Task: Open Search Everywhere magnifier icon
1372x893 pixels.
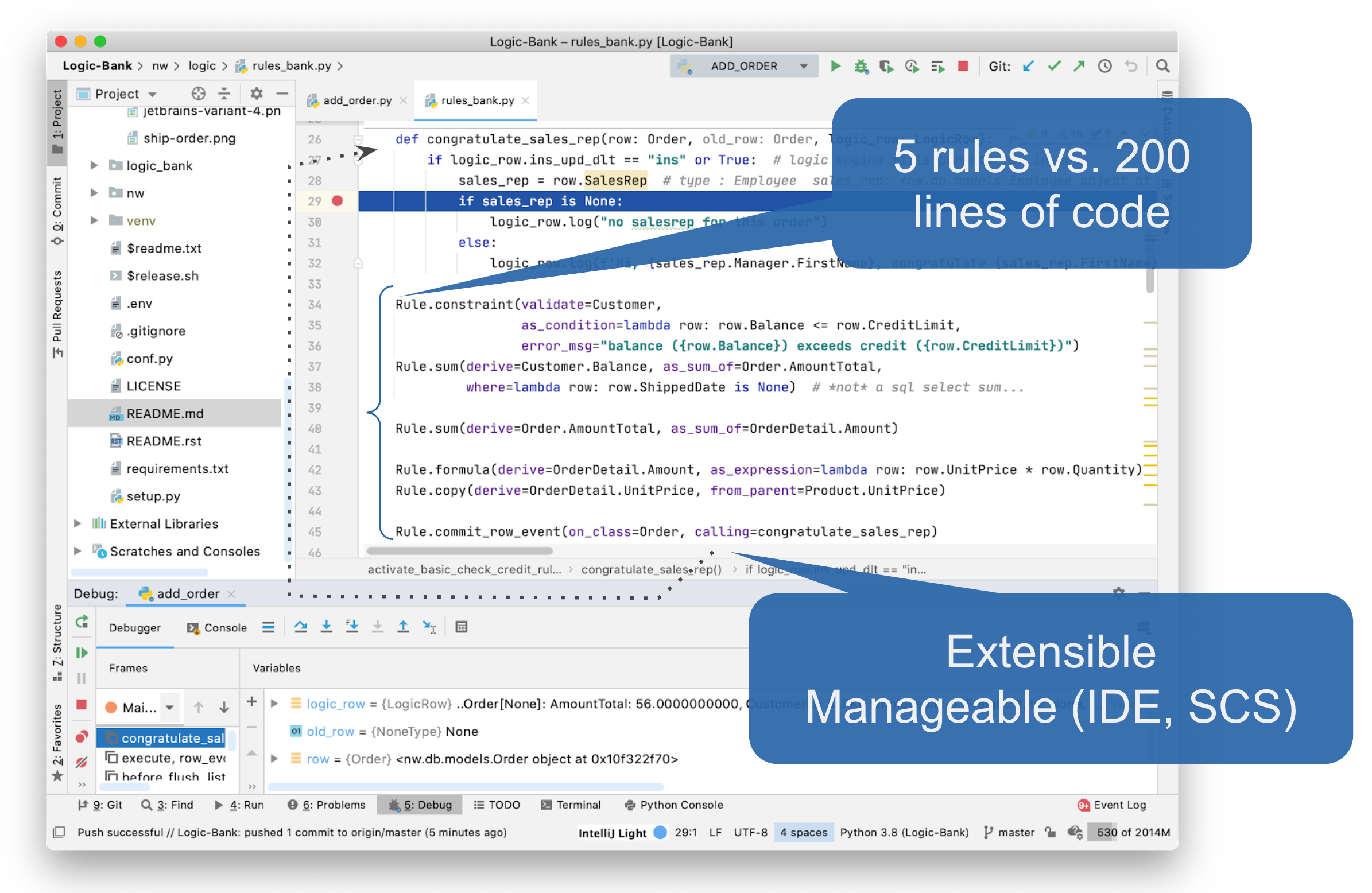Action: pyautogui.click(x=1162, y=67)
